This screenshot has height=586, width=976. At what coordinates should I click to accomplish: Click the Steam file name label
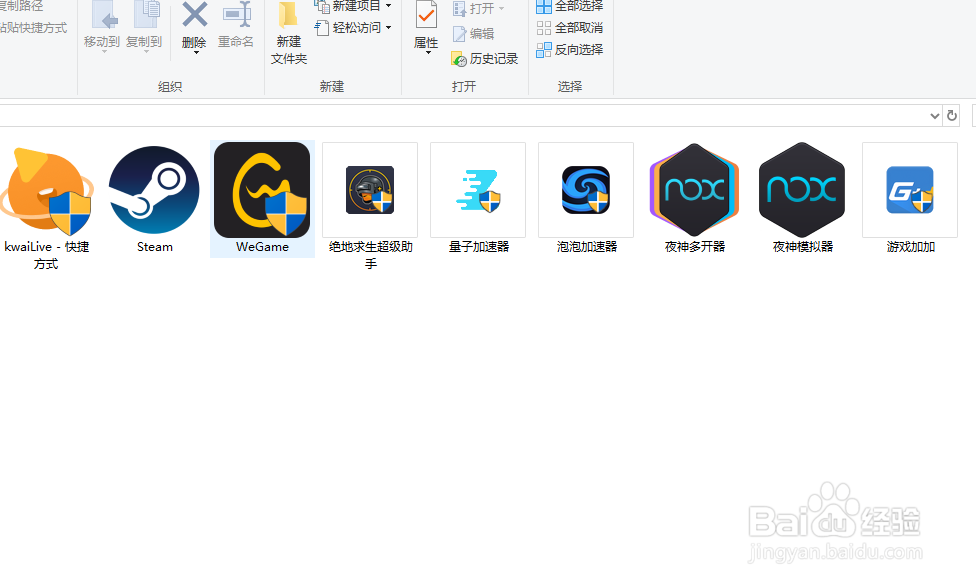tap(154, 247)
